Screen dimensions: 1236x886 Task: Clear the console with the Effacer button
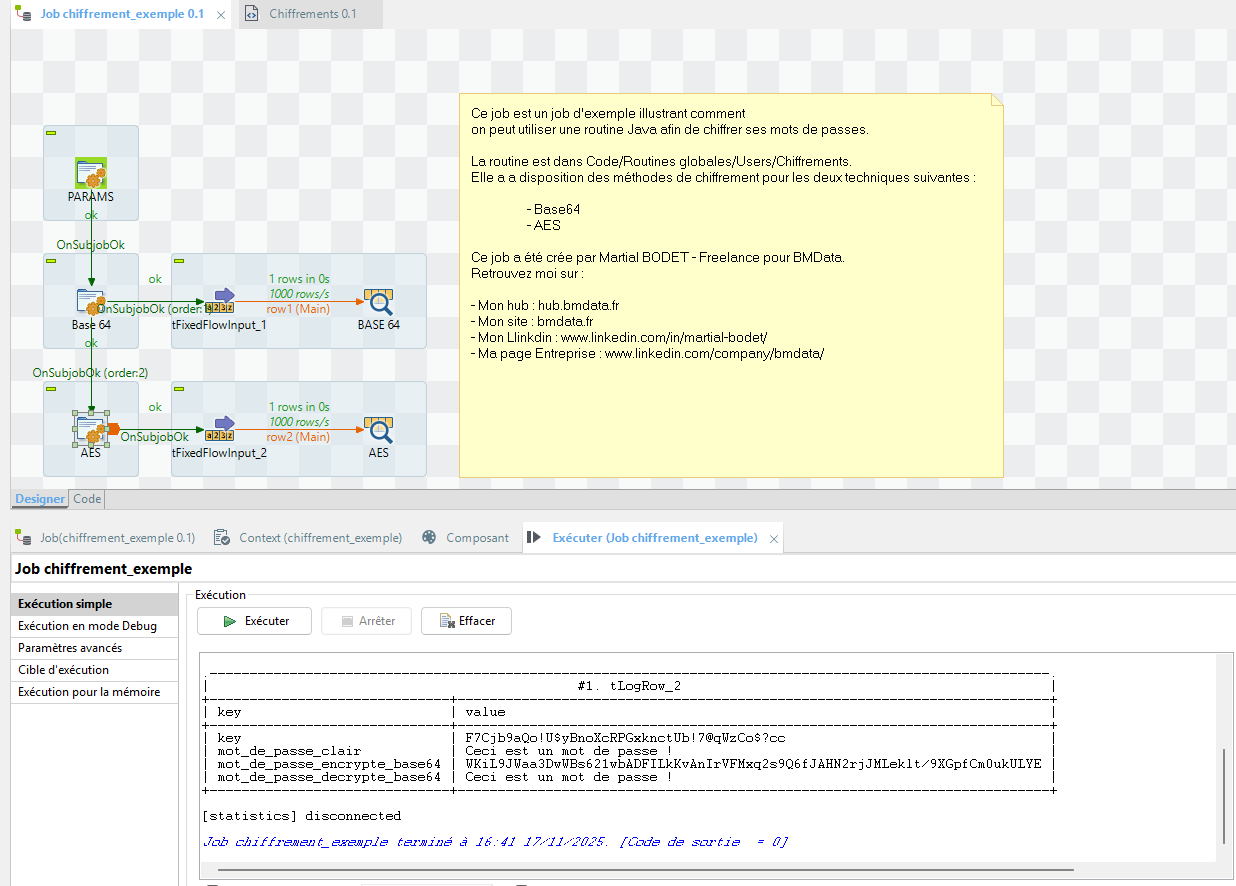point(466,620)
